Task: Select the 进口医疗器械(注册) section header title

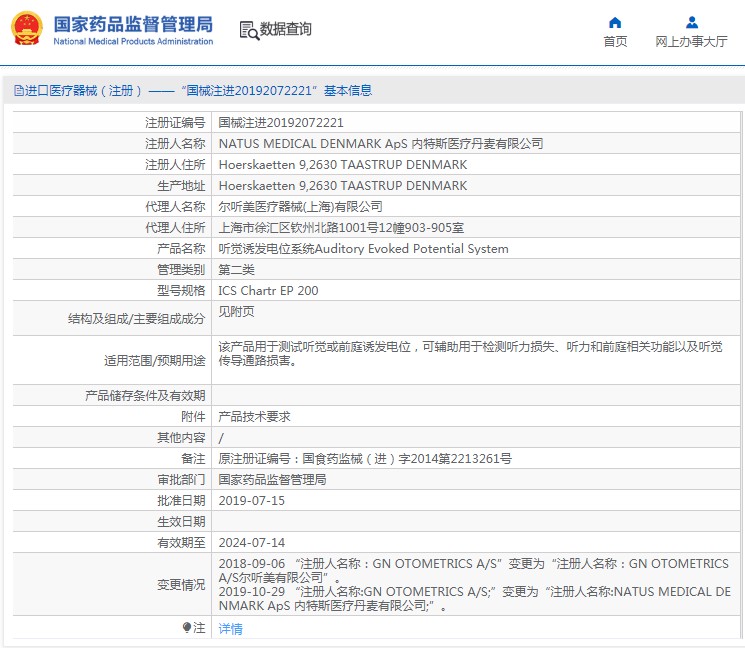Action: pyautogui.click(x=84, y=91)
